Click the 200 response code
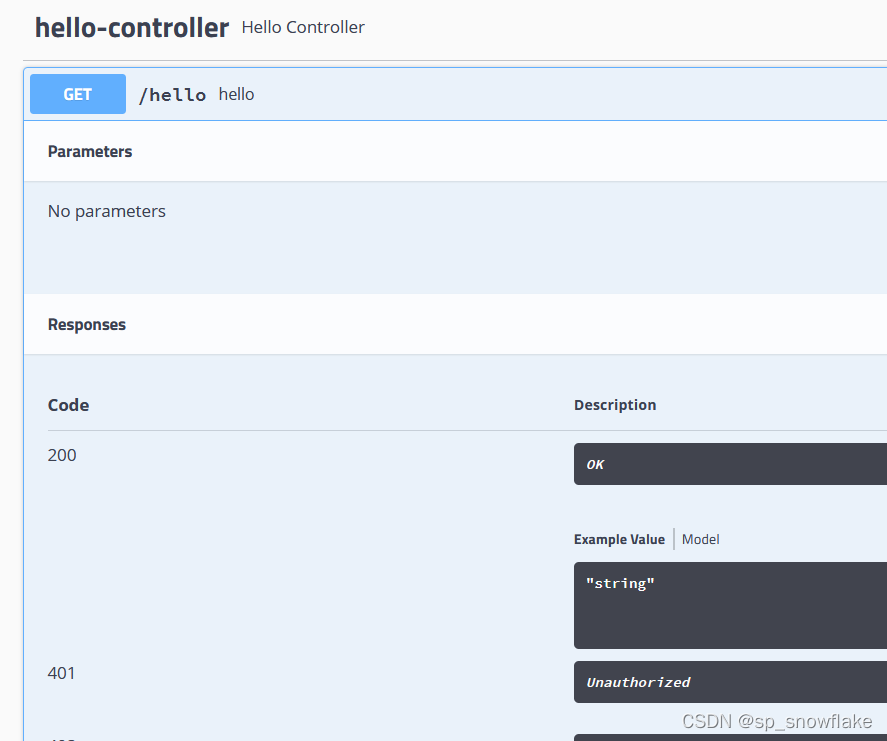Image resolution: width=887 pixels, height=741 pixels. tap(62, 455)
